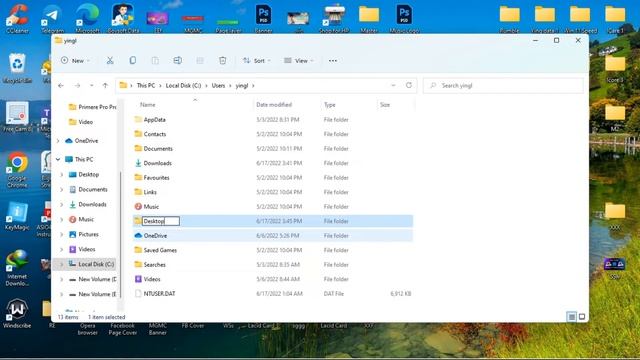Screen dimensions: 640x360
Task: Select the Saved Games folder
Action: tap(273, 250)
